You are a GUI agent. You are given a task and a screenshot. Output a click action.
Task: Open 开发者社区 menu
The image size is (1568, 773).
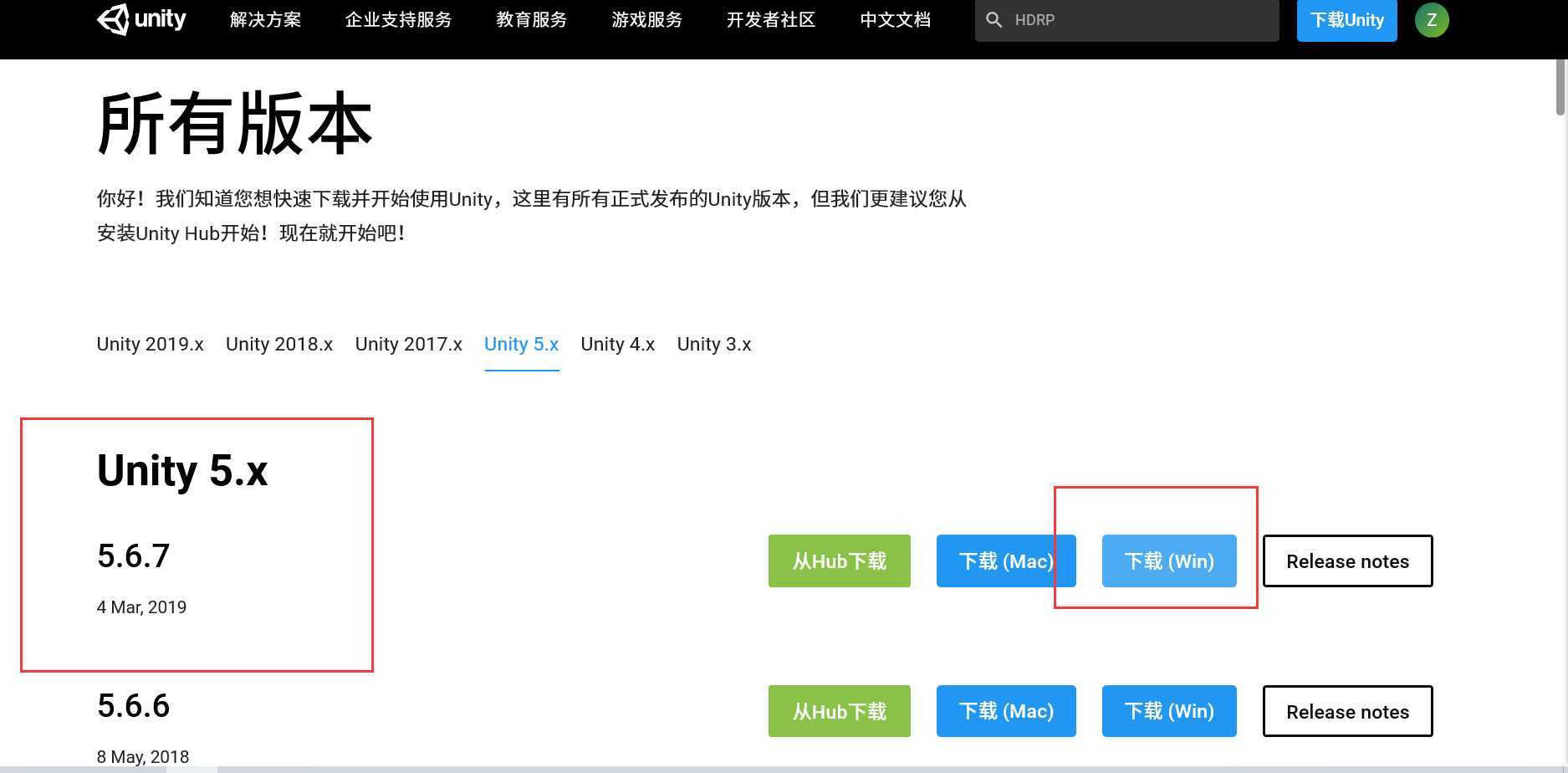pos(770,20)
